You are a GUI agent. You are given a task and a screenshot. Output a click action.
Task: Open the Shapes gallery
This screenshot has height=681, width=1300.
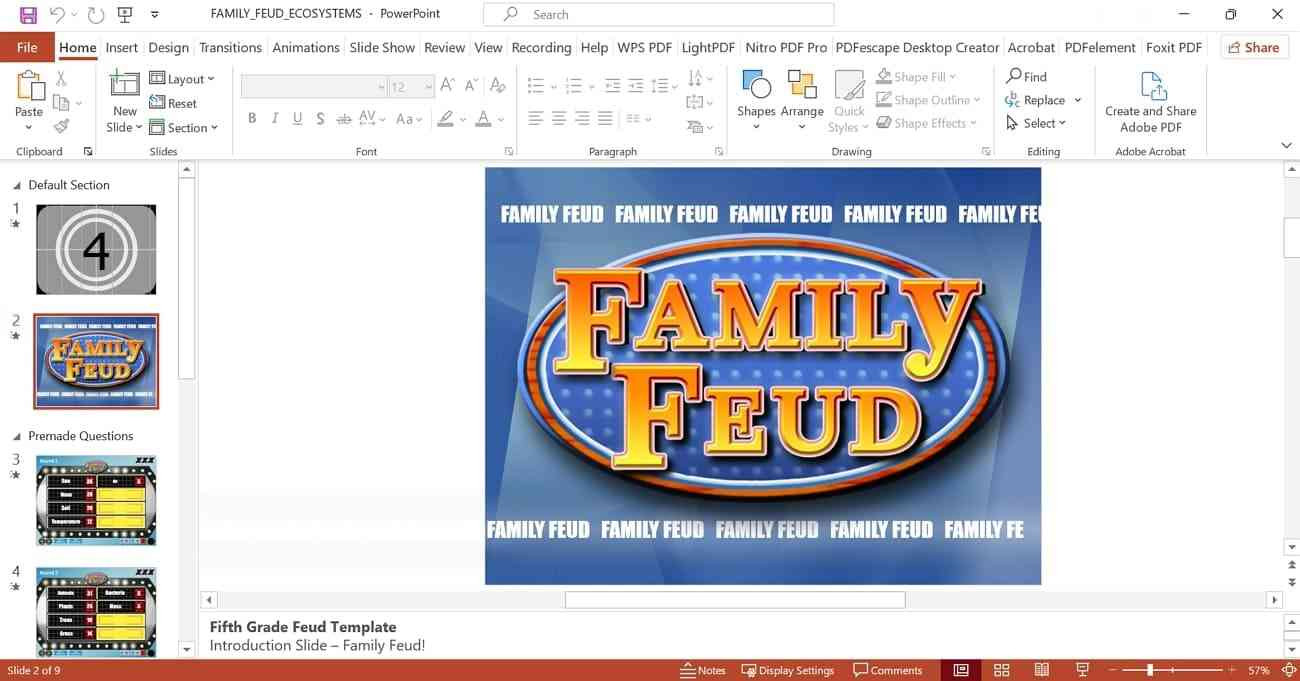point(756,100)
